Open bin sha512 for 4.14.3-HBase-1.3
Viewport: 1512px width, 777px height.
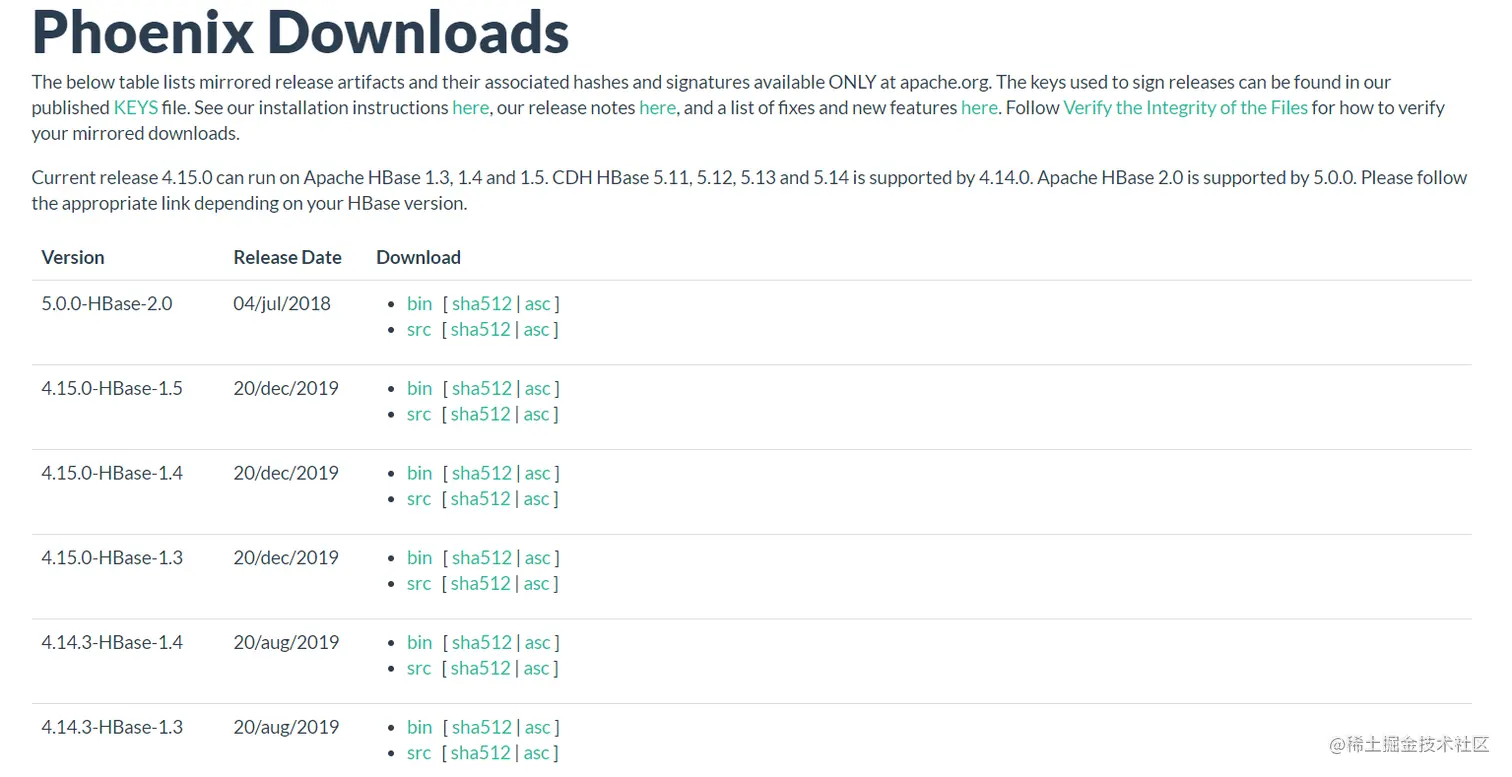[481, 728]
